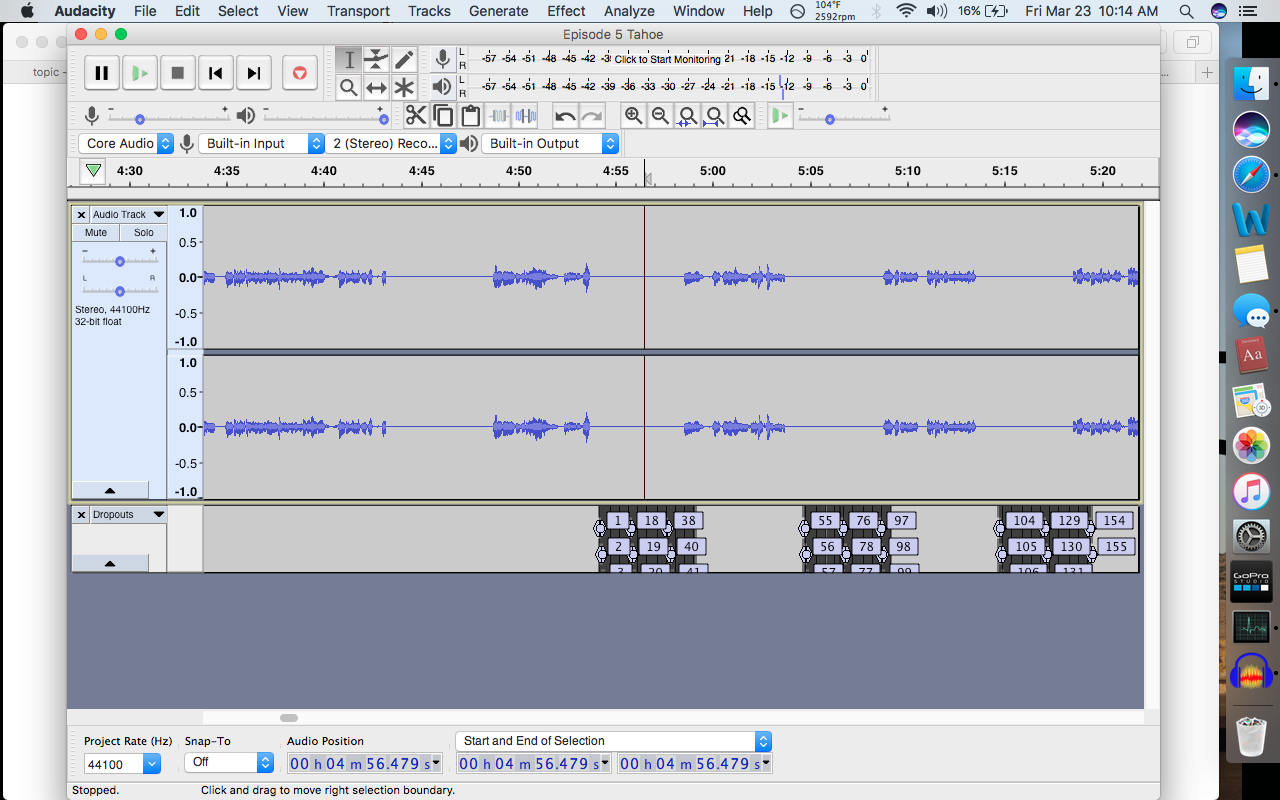Click Fit Project zoom icon
The image size is (1280, 800).
[714, 116]
